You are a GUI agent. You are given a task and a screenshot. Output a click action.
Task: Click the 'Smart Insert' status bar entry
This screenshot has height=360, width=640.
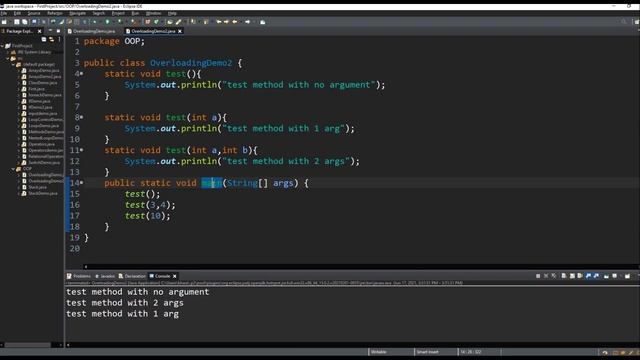pyautogui.click(x=428, y=352)
